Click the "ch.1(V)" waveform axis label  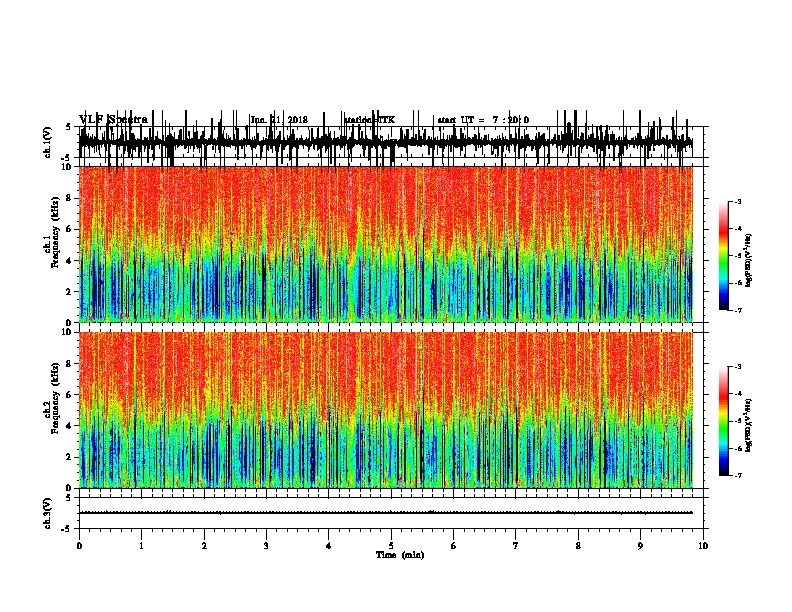48,142
